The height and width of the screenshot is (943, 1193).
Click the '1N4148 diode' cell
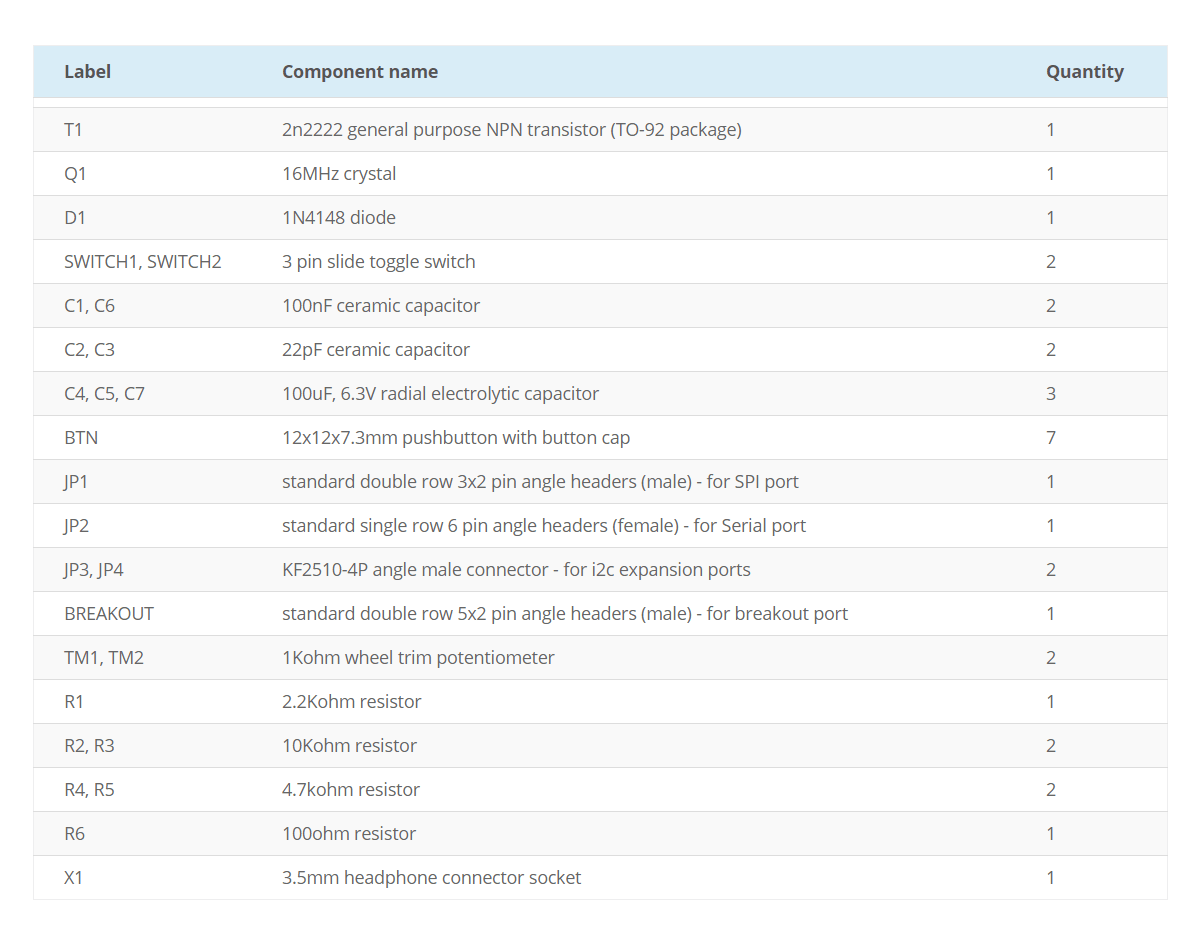[x=339, y=218]
